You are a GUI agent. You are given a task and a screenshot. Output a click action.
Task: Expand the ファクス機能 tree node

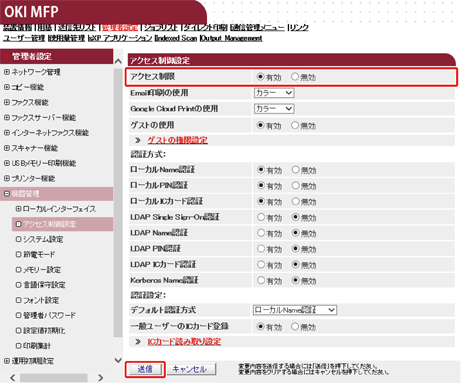[x=7, y=102]
